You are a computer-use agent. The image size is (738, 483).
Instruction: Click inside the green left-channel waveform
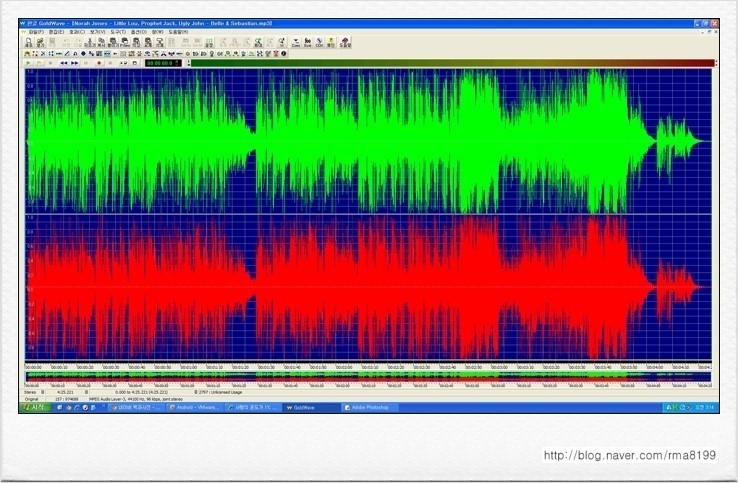368,141
